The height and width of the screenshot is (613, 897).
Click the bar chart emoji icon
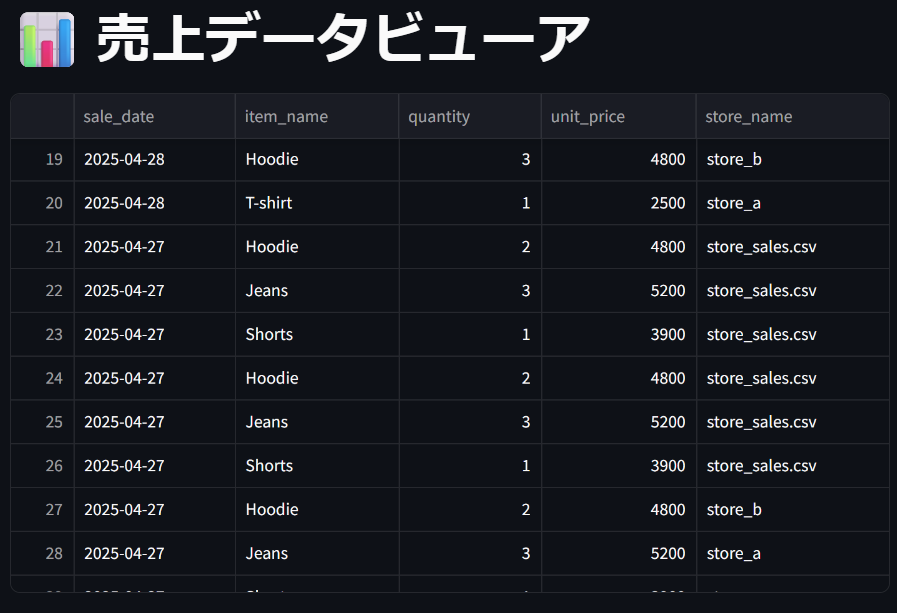click(47, 39)
